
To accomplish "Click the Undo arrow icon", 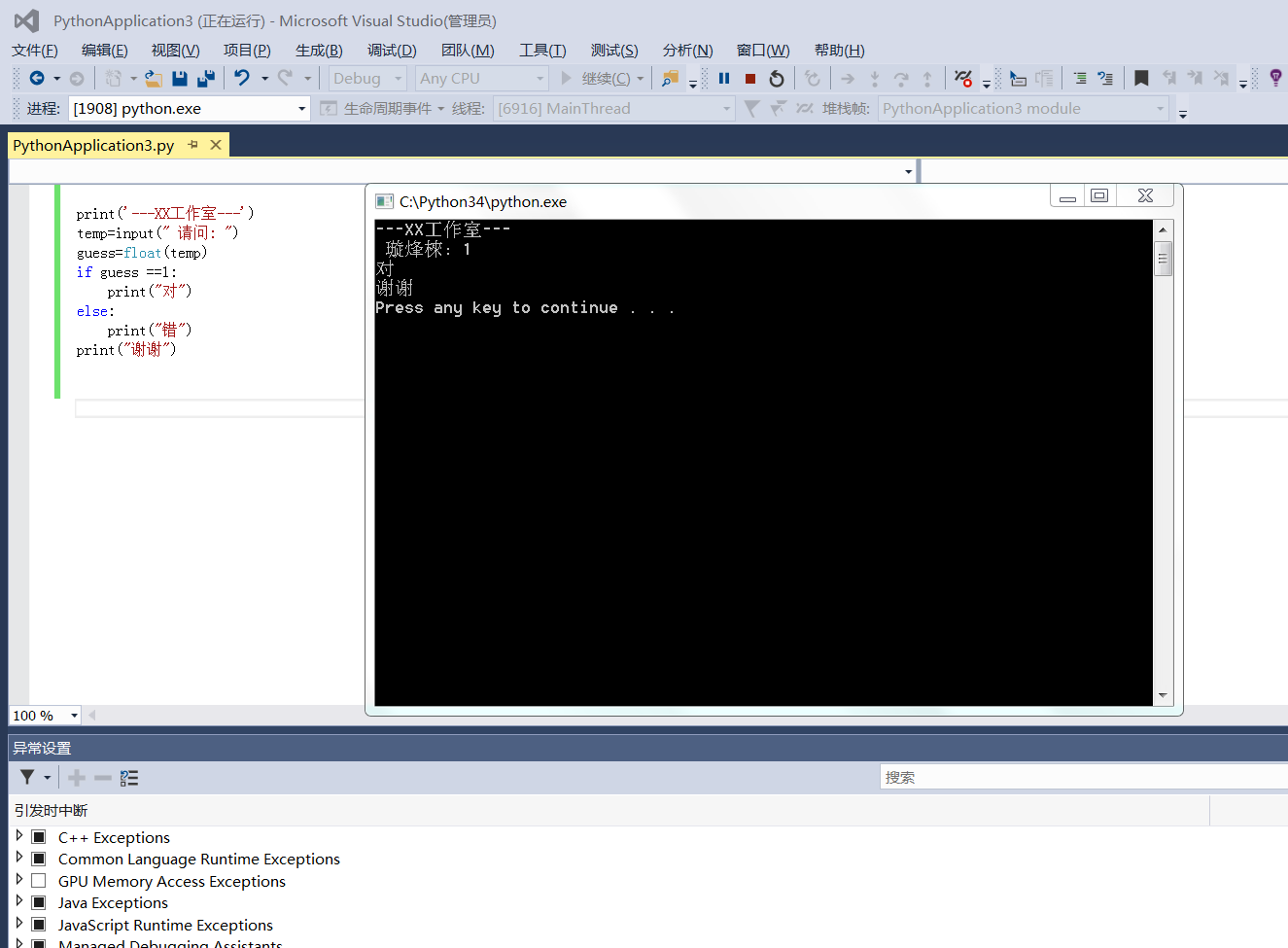I will [242, 78].
